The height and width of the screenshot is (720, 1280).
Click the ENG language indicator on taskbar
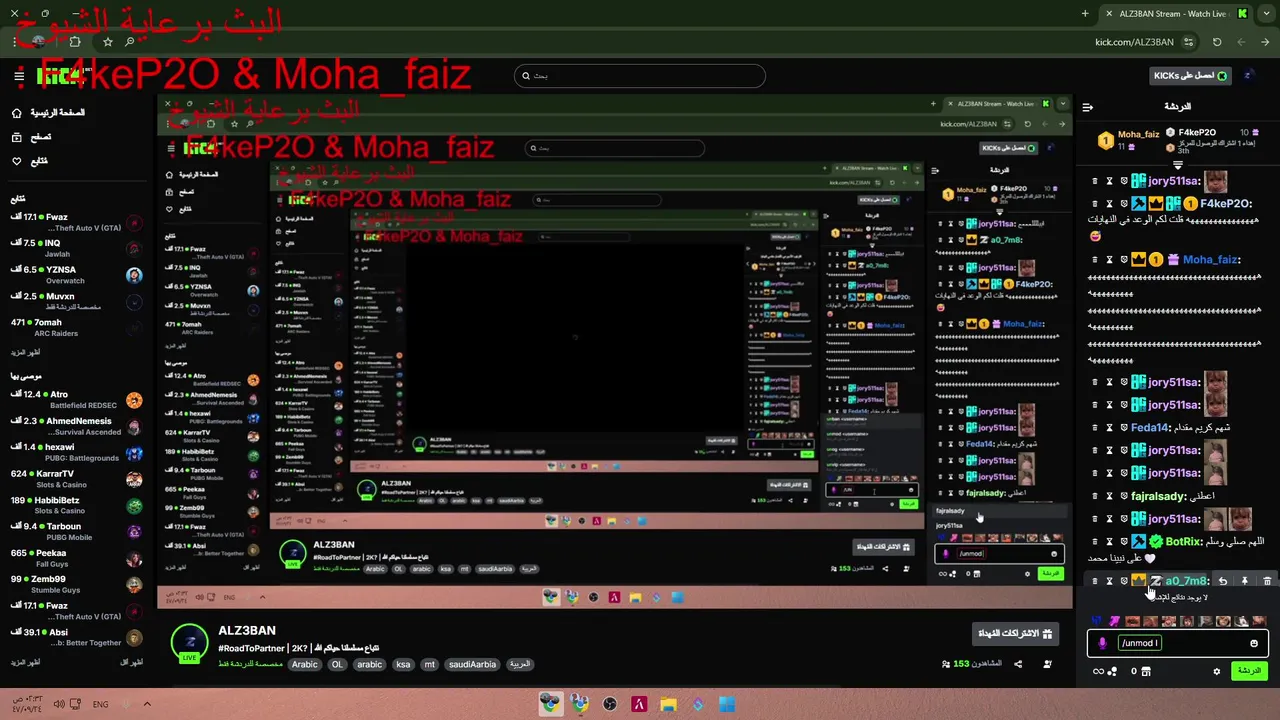pos(101,704)
